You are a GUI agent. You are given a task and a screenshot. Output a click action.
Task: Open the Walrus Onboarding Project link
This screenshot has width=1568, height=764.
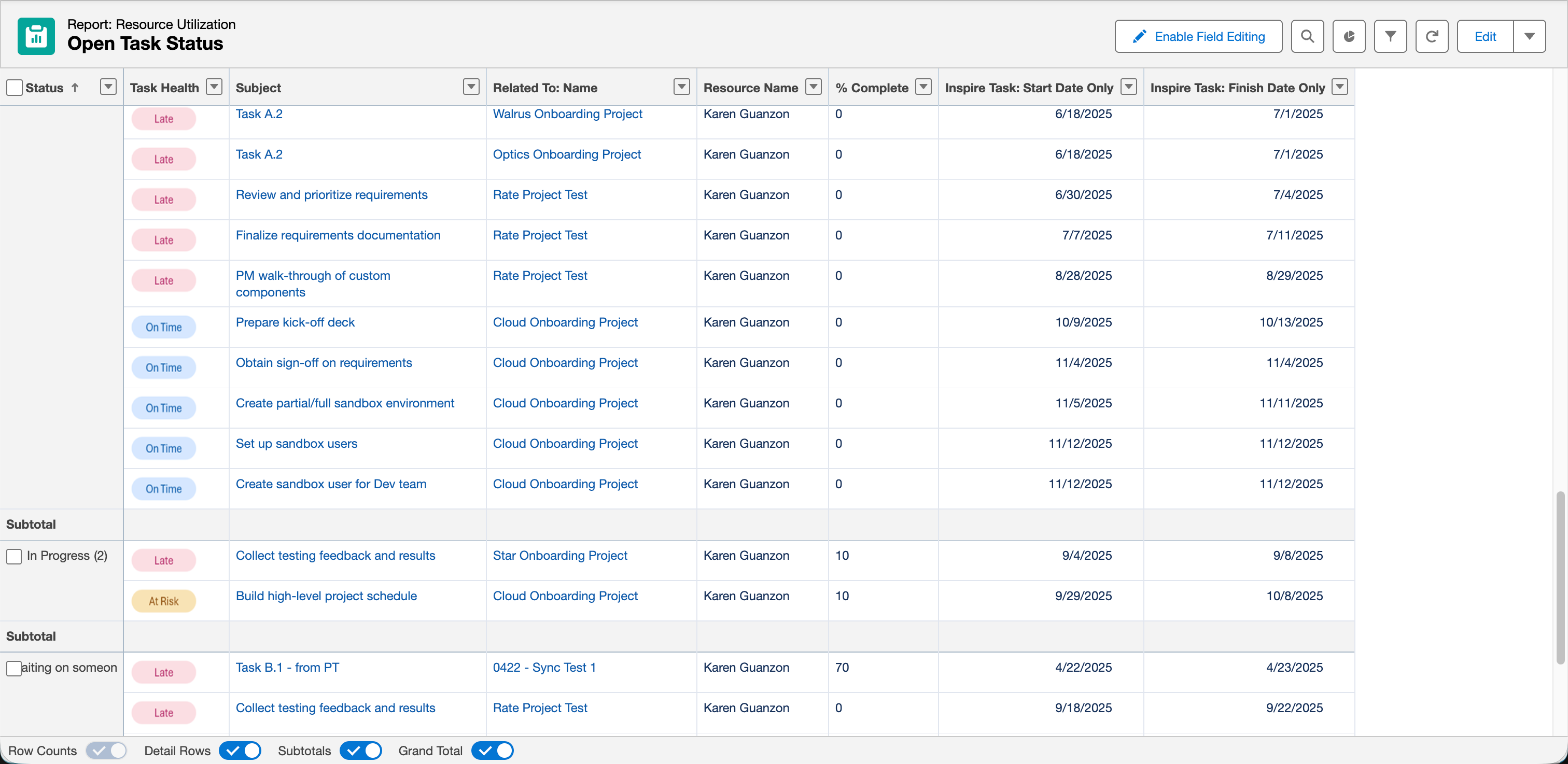pyautogui.click(x=567, y=114)
